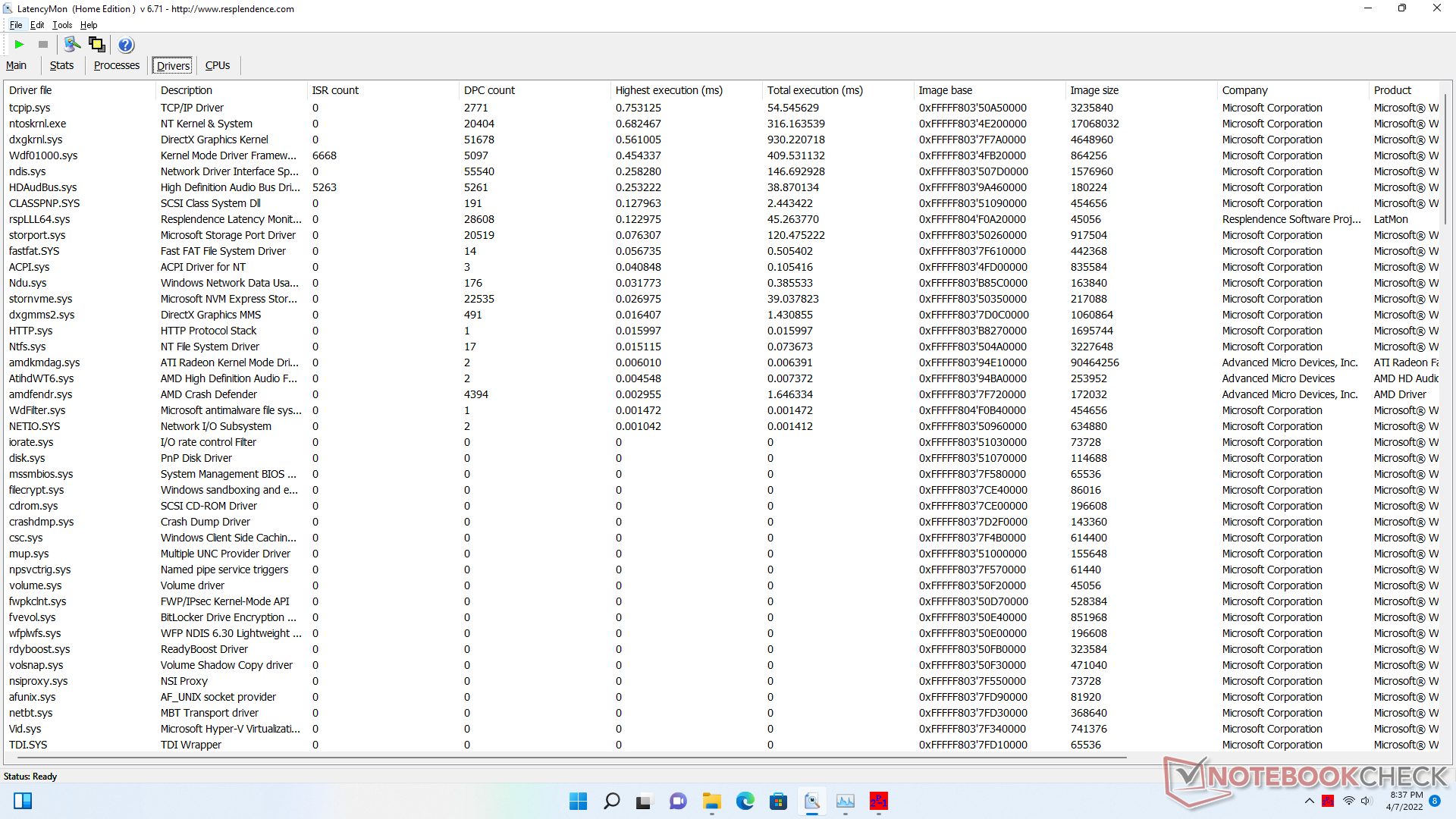
Task: Select the AtihdWT6.sys driver row
Action: click(722, 378)
